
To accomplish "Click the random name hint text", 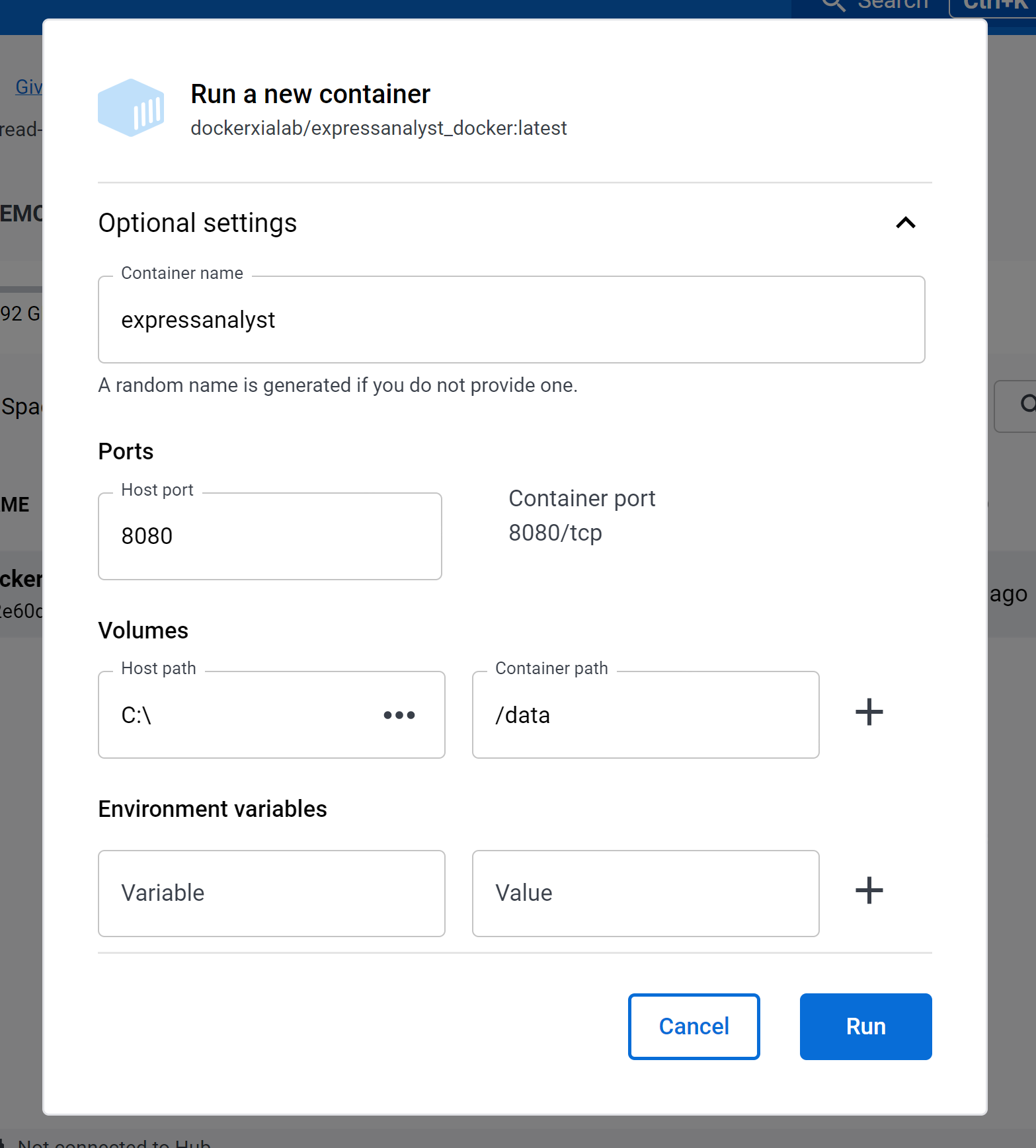I will (x=338, y=385).
